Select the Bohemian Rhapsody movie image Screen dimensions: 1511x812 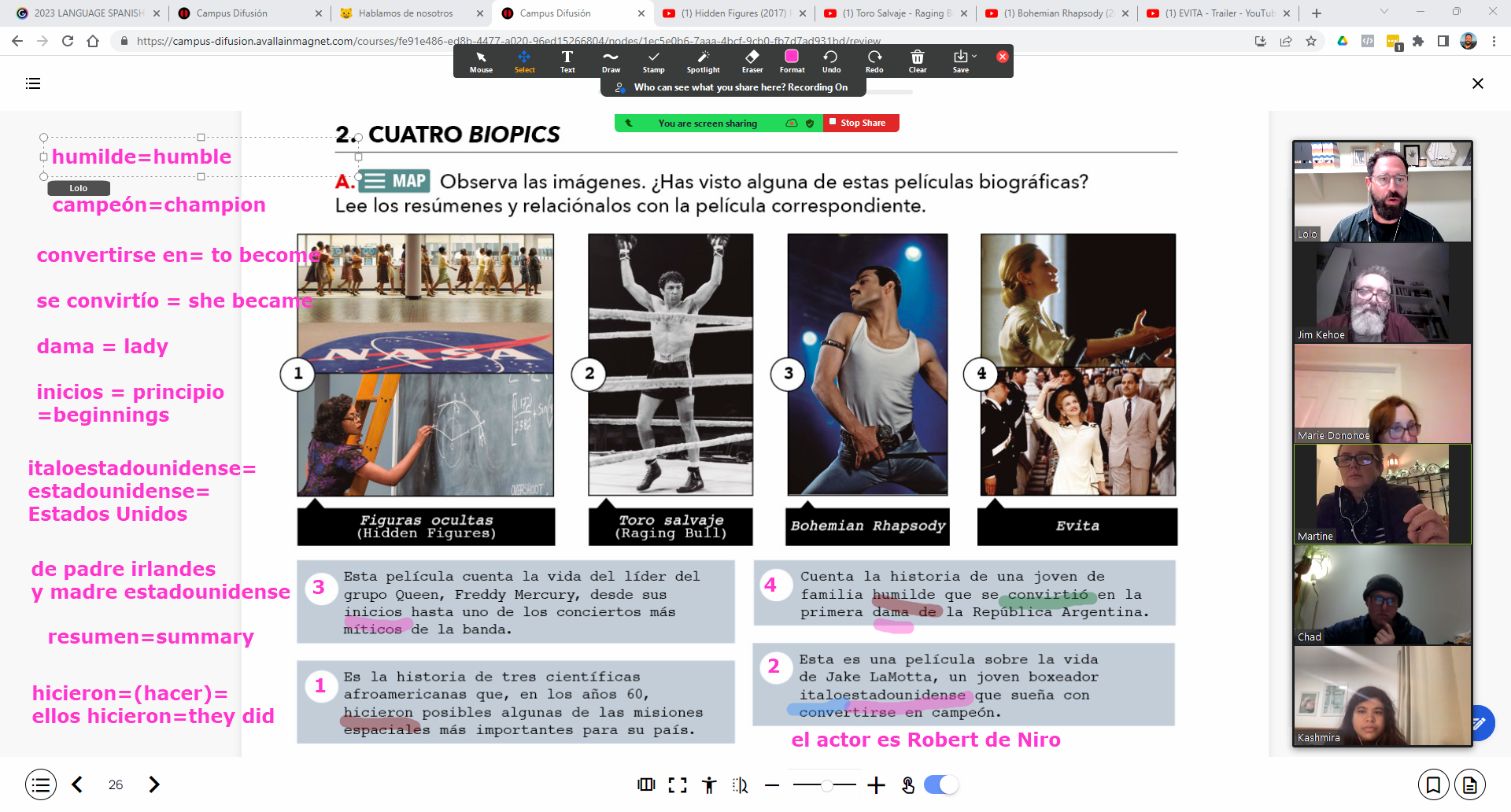point(867,365)
